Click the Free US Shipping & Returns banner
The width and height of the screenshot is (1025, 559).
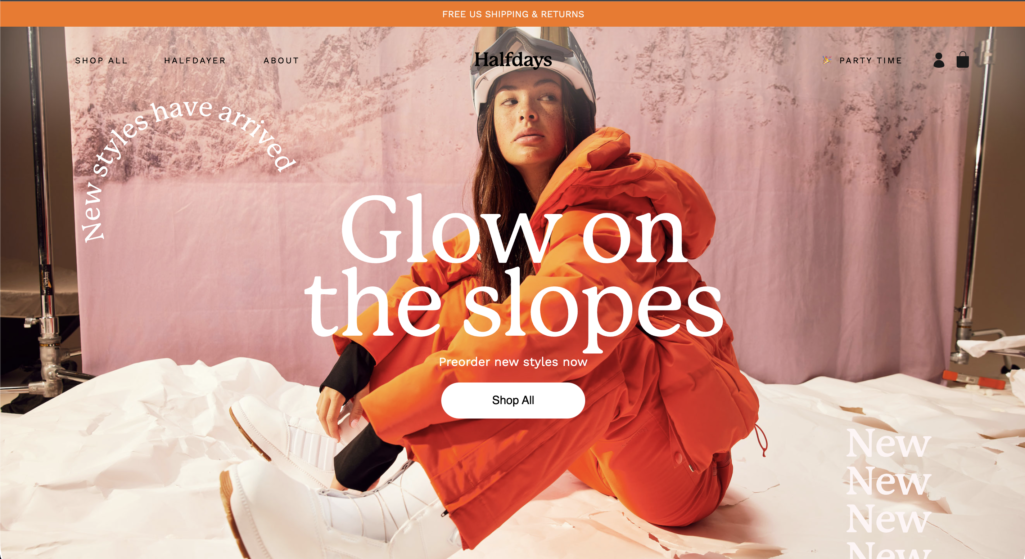click(512, 14)
